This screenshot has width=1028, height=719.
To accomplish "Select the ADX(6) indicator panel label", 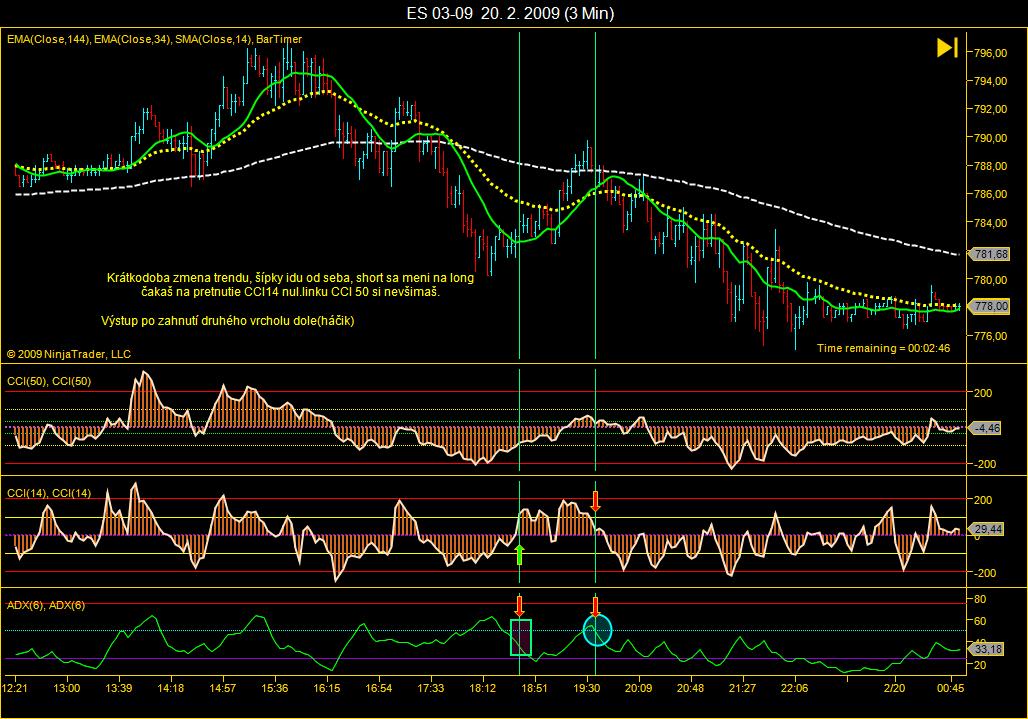I will 46,605.
